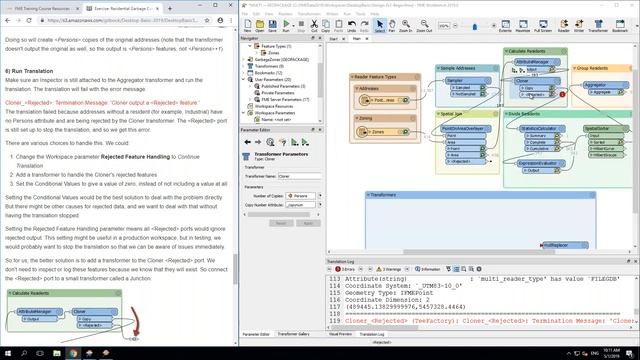The width and height of the screenshot is (640, 360).
Task: Add a Writer using the toolbar icon
Action: point(579,25)
